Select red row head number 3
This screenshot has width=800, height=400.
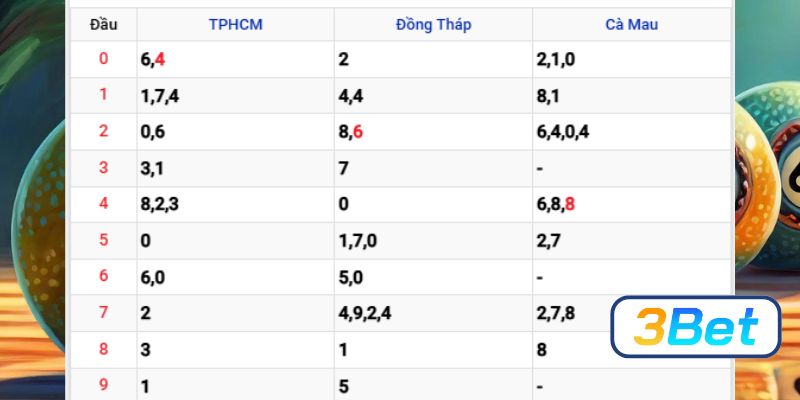pyautogui.click(x=103, y=168)
